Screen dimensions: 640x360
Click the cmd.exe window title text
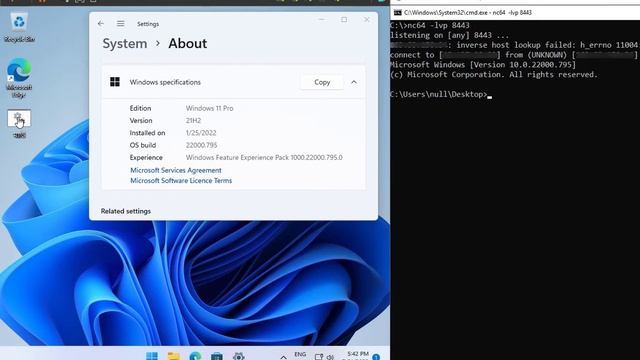click(468, 13)
